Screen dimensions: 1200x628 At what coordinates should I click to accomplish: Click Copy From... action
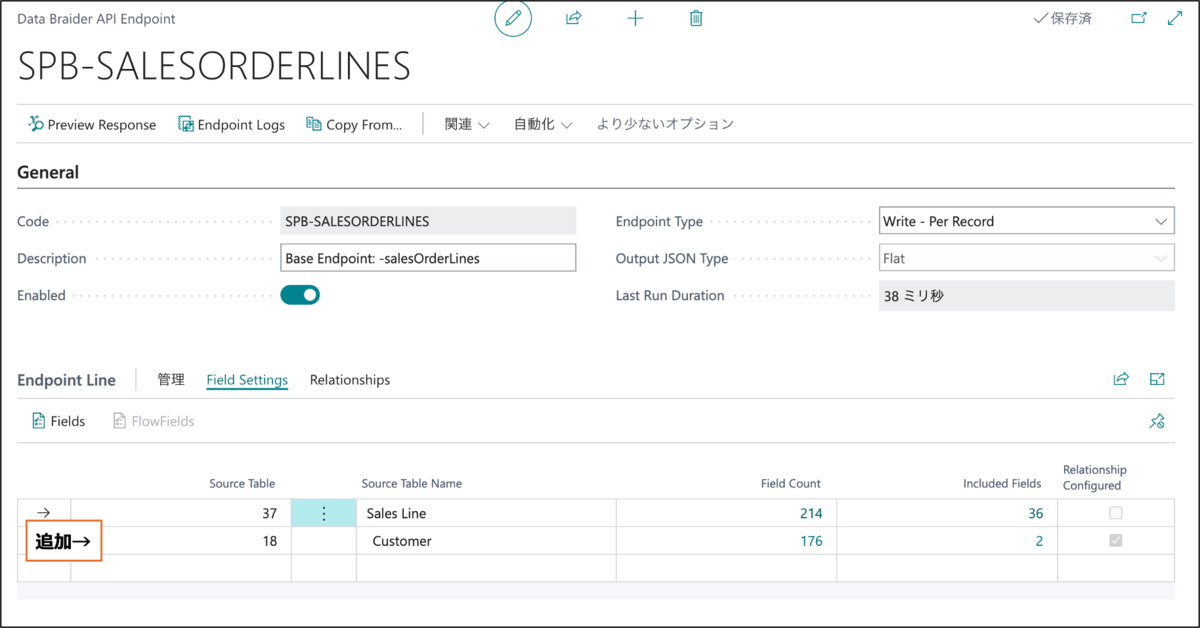pyautogui.click(x=354, y=125)
